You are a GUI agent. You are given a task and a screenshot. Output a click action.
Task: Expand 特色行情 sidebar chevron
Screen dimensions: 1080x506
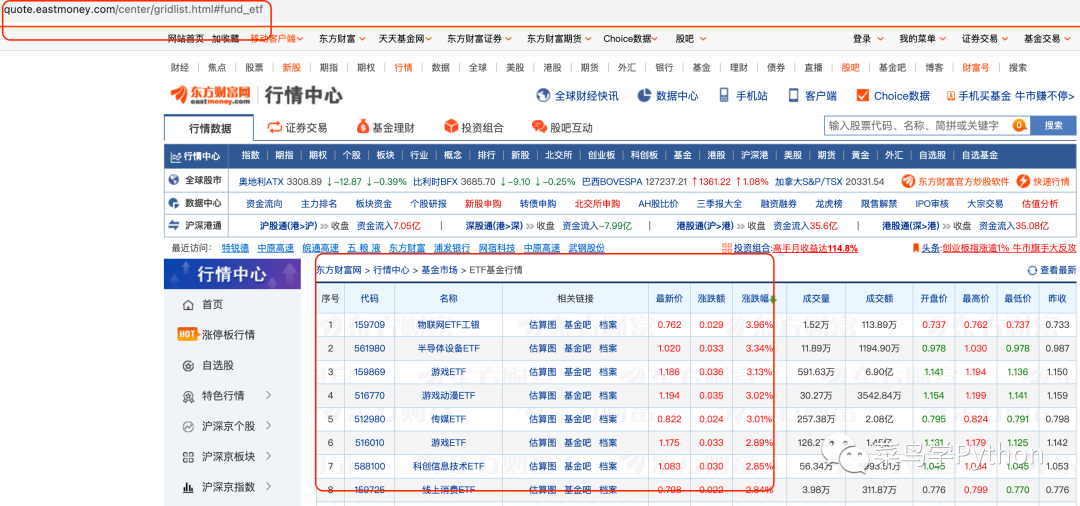coord(269,395)
